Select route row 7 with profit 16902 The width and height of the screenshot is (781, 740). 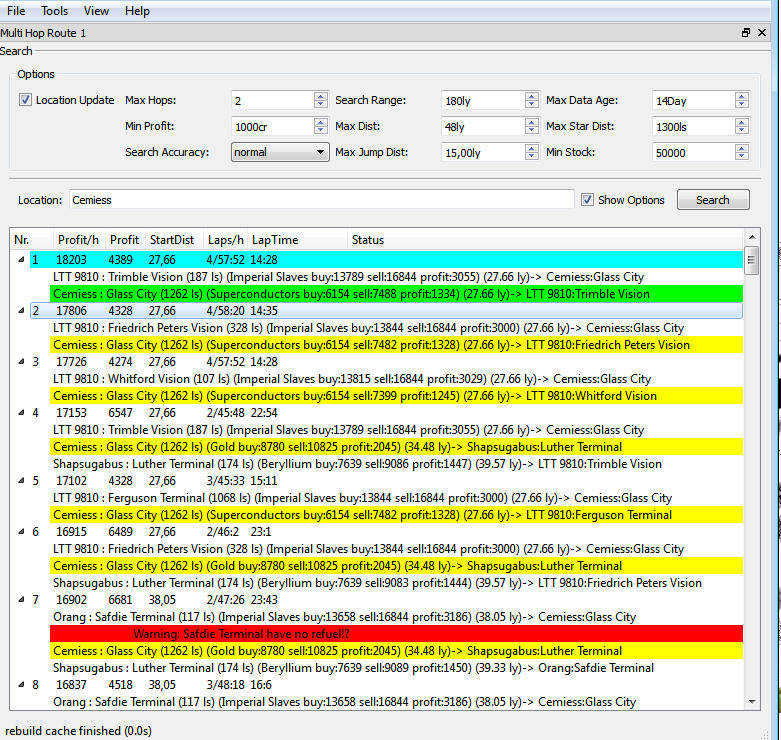386,600
